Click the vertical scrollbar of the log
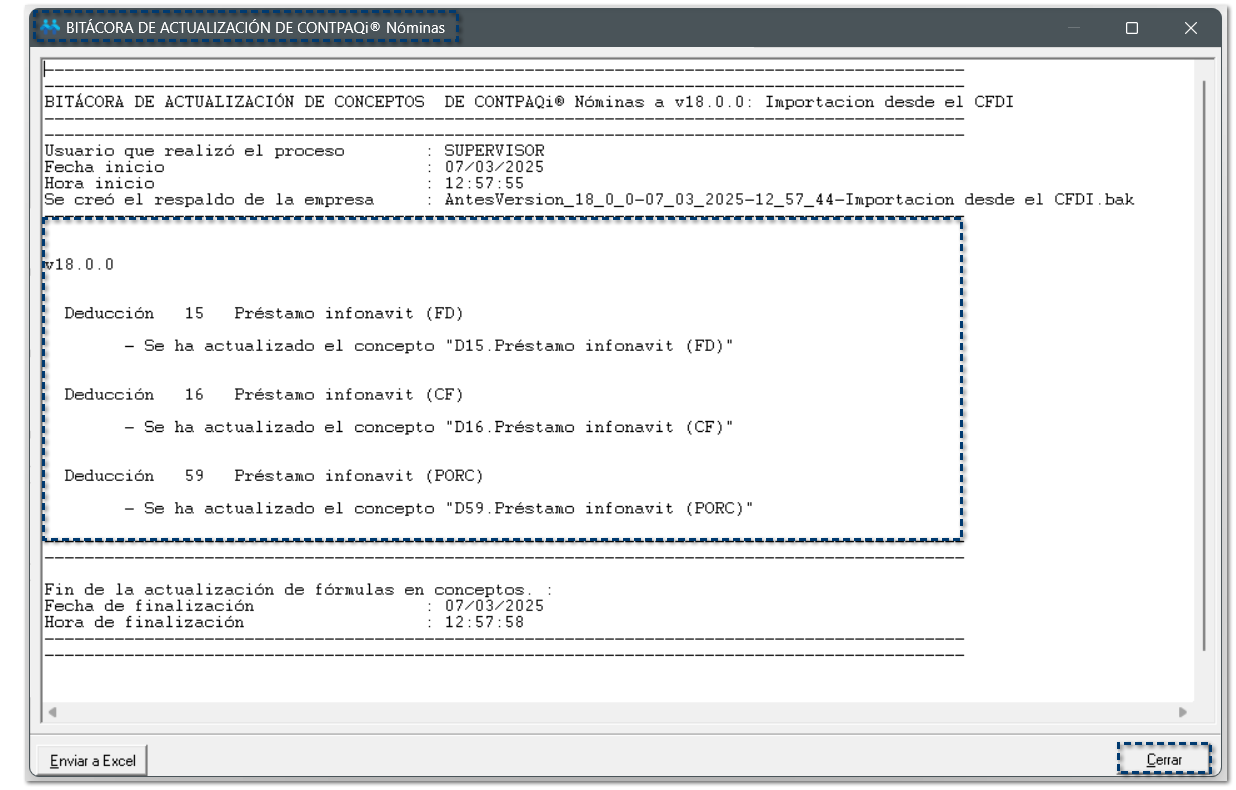The width and height of the screenshot is (1236, 790). 1203,365
